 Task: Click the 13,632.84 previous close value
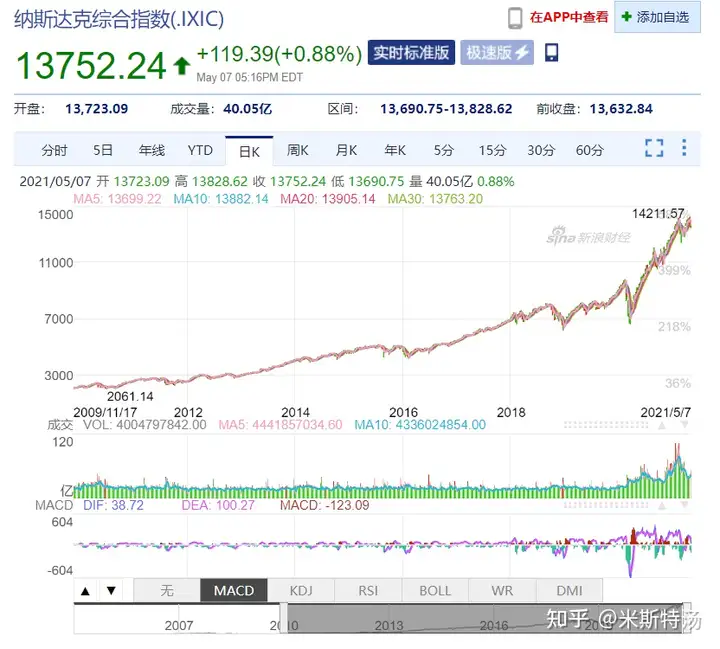pyautogui.click(x=621, y=109)
